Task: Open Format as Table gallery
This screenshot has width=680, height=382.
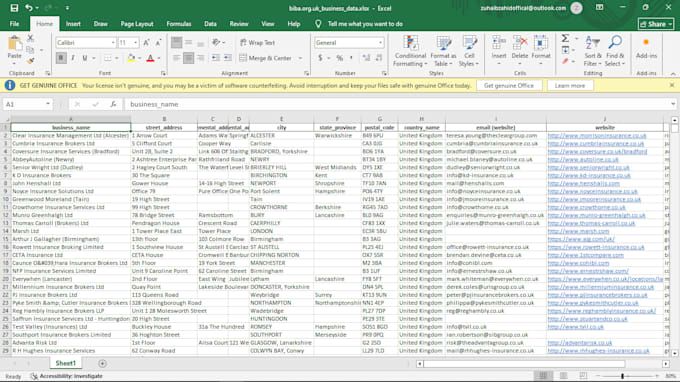Action: point(443,51)
